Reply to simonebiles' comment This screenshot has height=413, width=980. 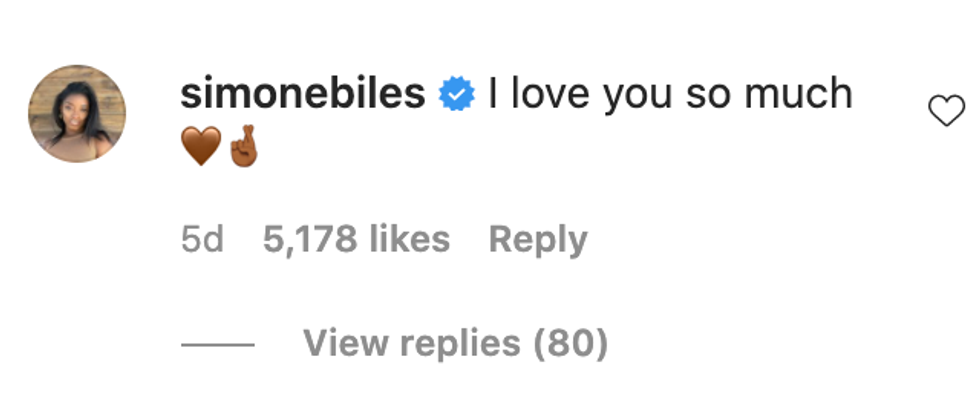coord(537,240)
